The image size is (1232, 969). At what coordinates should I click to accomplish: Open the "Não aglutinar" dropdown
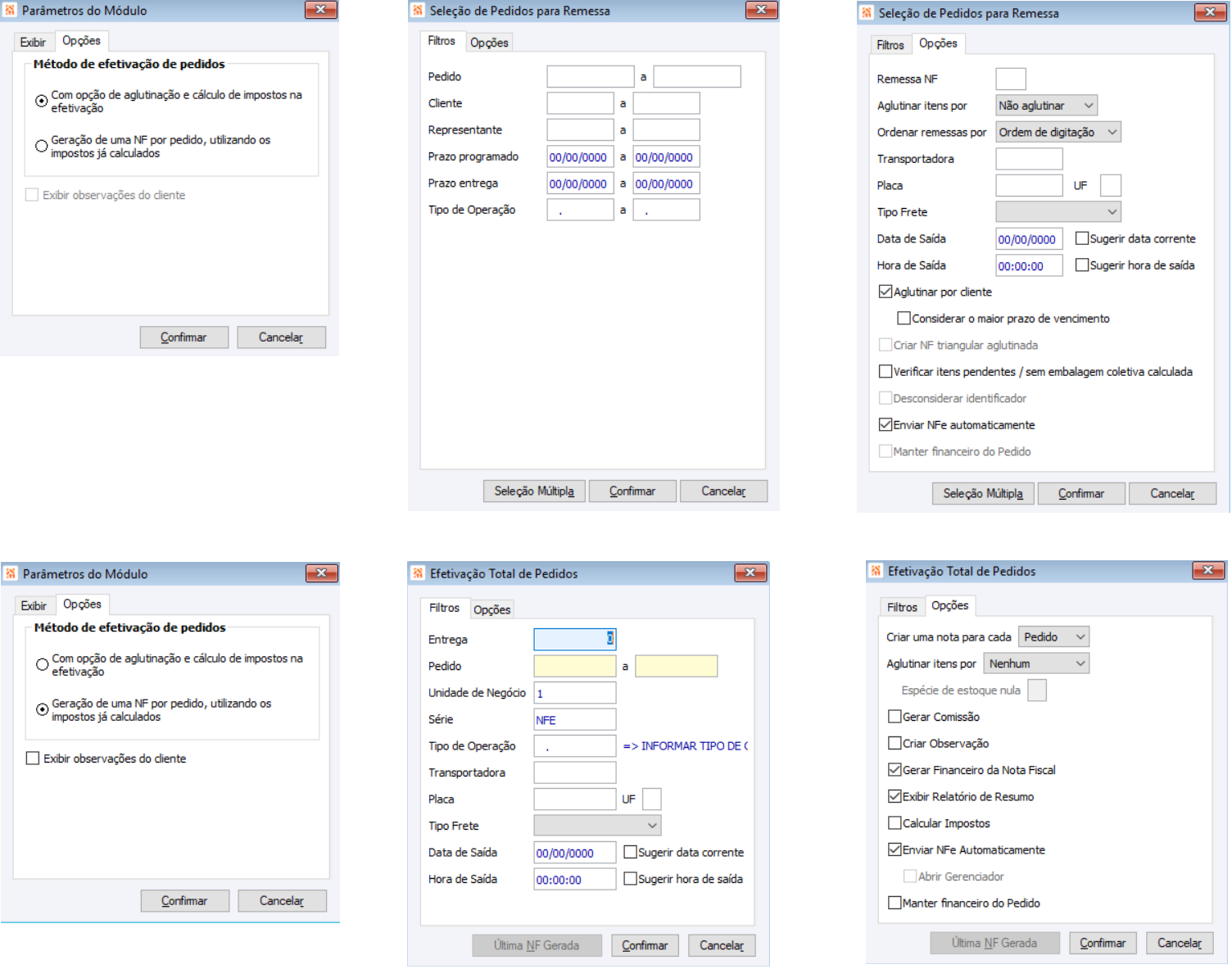1046,106
